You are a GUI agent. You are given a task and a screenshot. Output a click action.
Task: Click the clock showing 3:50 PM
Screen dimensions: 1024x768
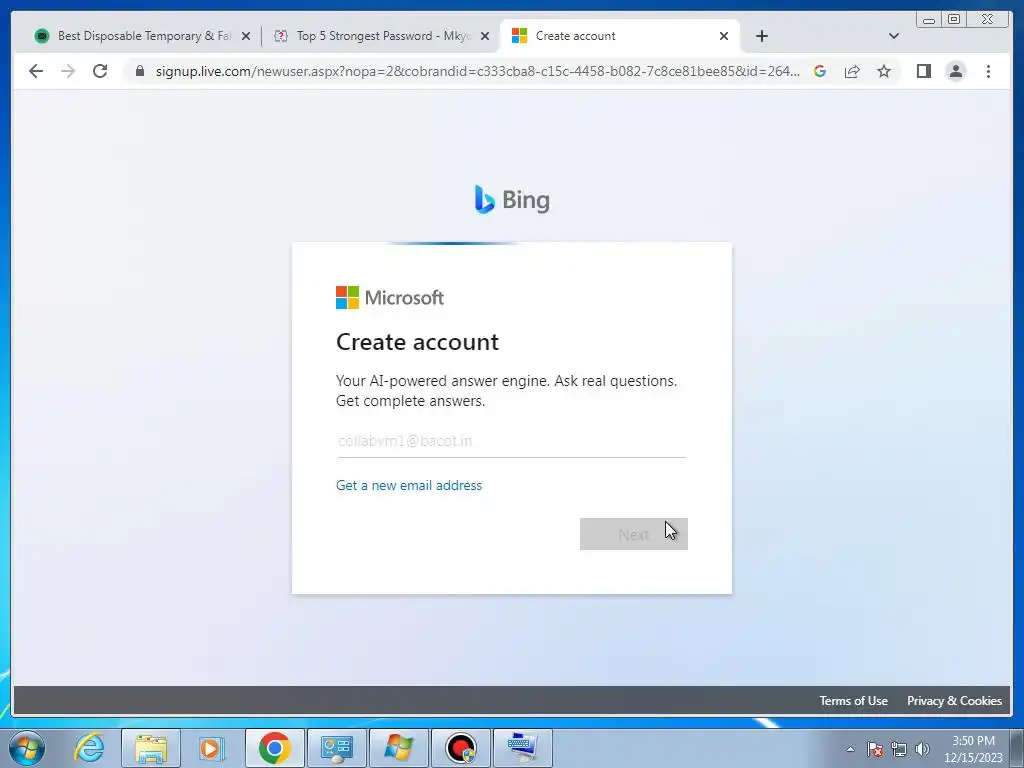click(x=973, y=749)
